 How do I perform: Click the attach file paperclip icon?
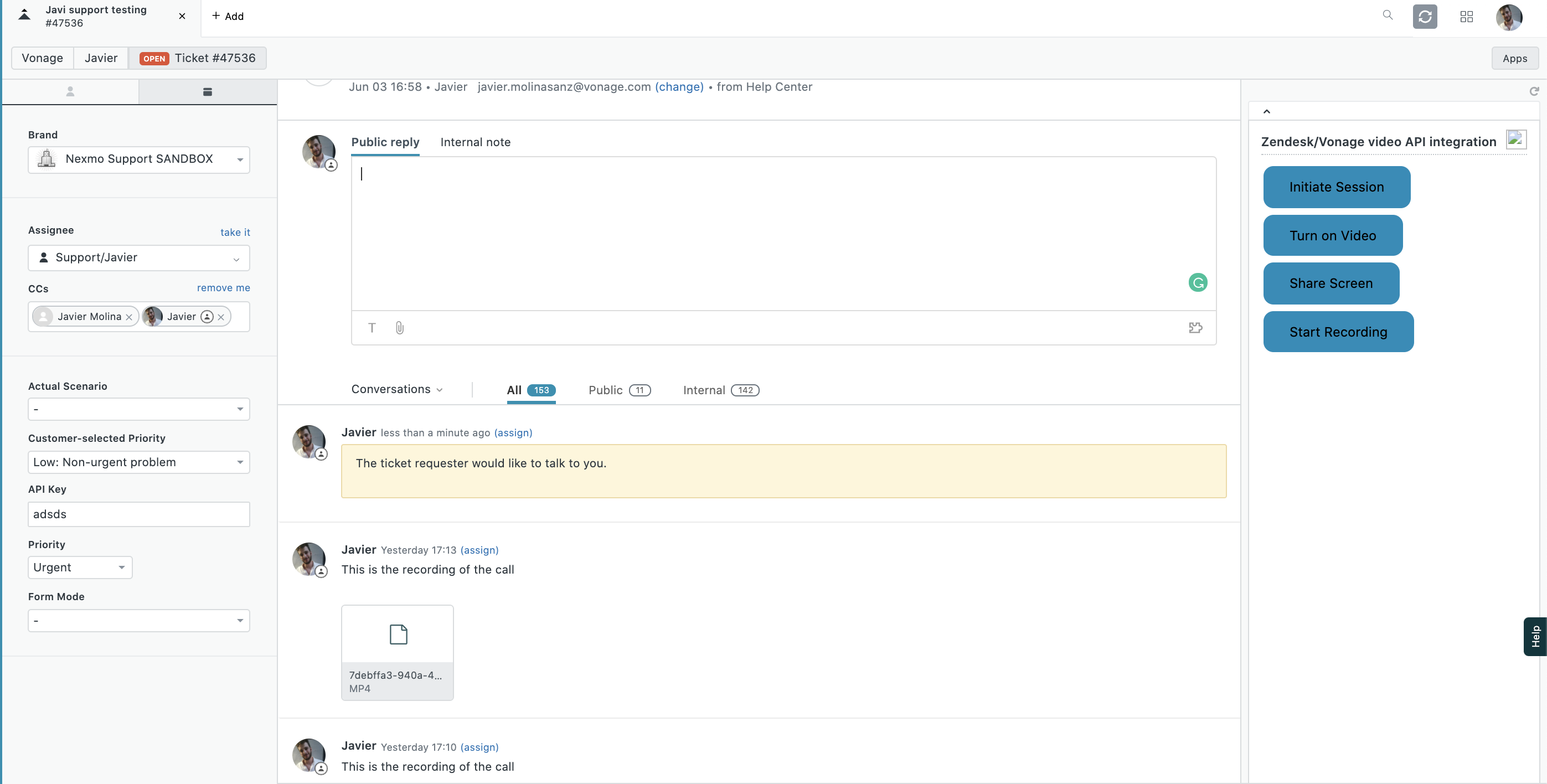399,328
